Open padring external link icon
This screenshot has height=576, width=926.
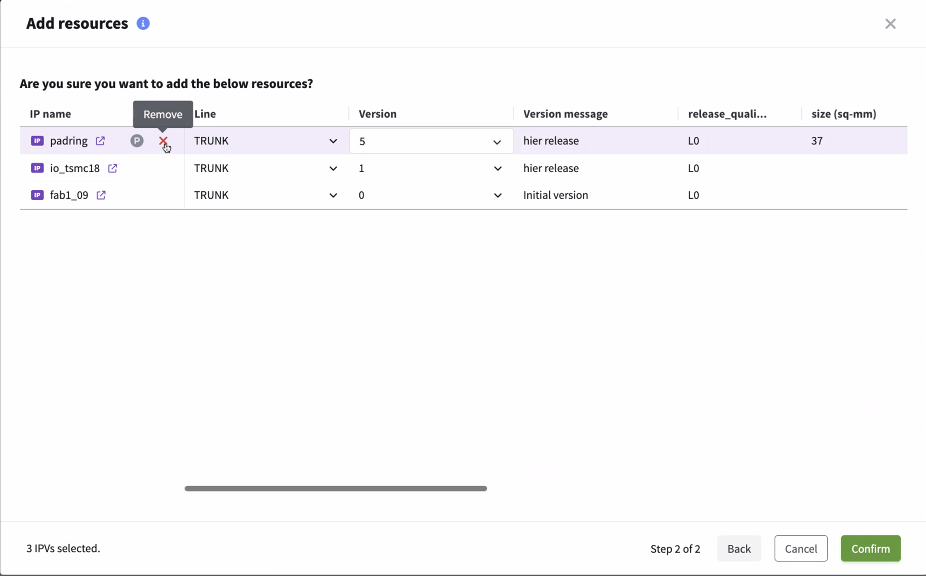[x=100, y=141]
